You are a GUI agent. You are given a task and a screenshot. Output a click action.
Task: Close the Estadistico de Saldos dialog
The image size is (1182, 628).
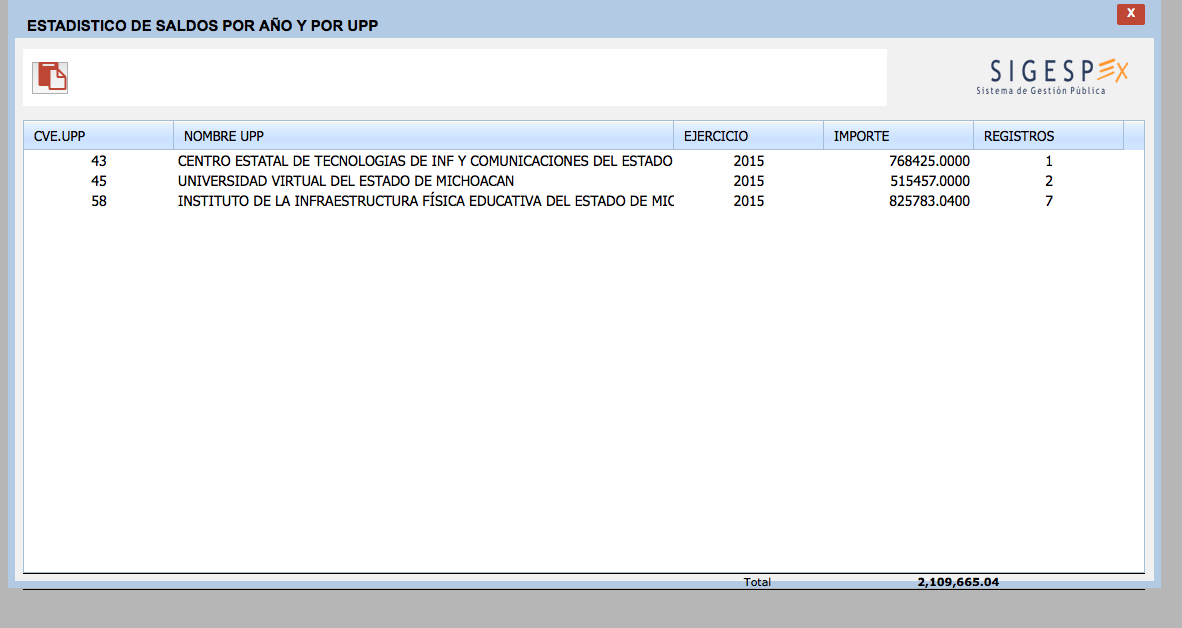pos(1130,14)
